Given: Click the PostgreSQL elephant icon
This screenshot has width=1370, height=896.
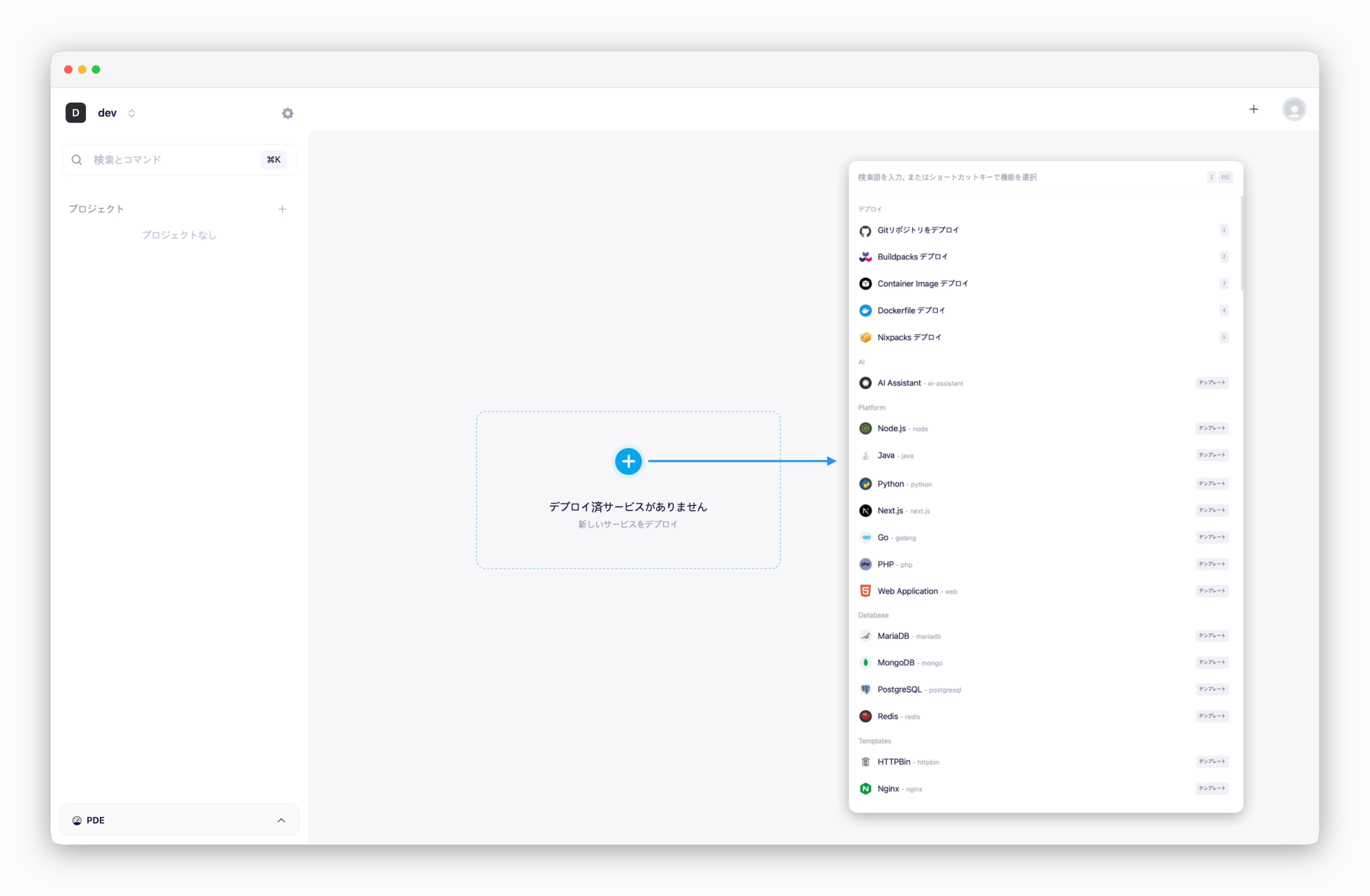Looking at the screenshot, I should 865,689.
